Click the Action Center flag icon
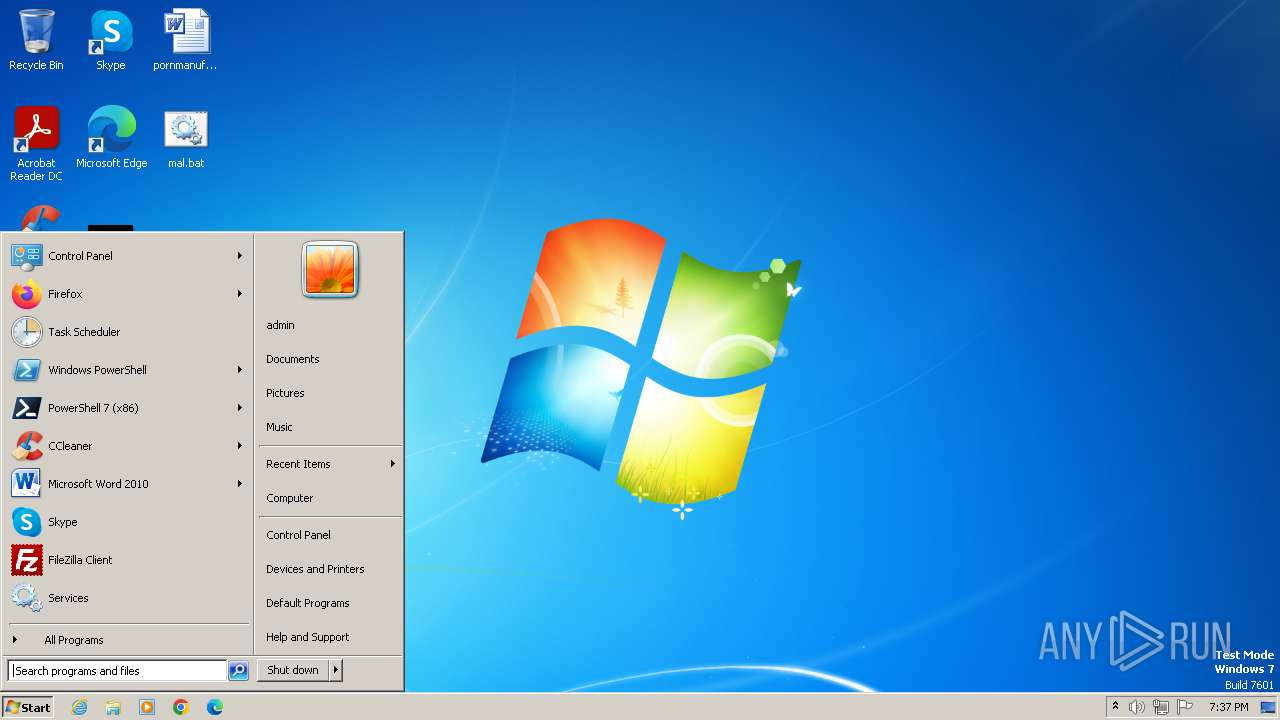1280x720 pixels. click(1186, 707)
